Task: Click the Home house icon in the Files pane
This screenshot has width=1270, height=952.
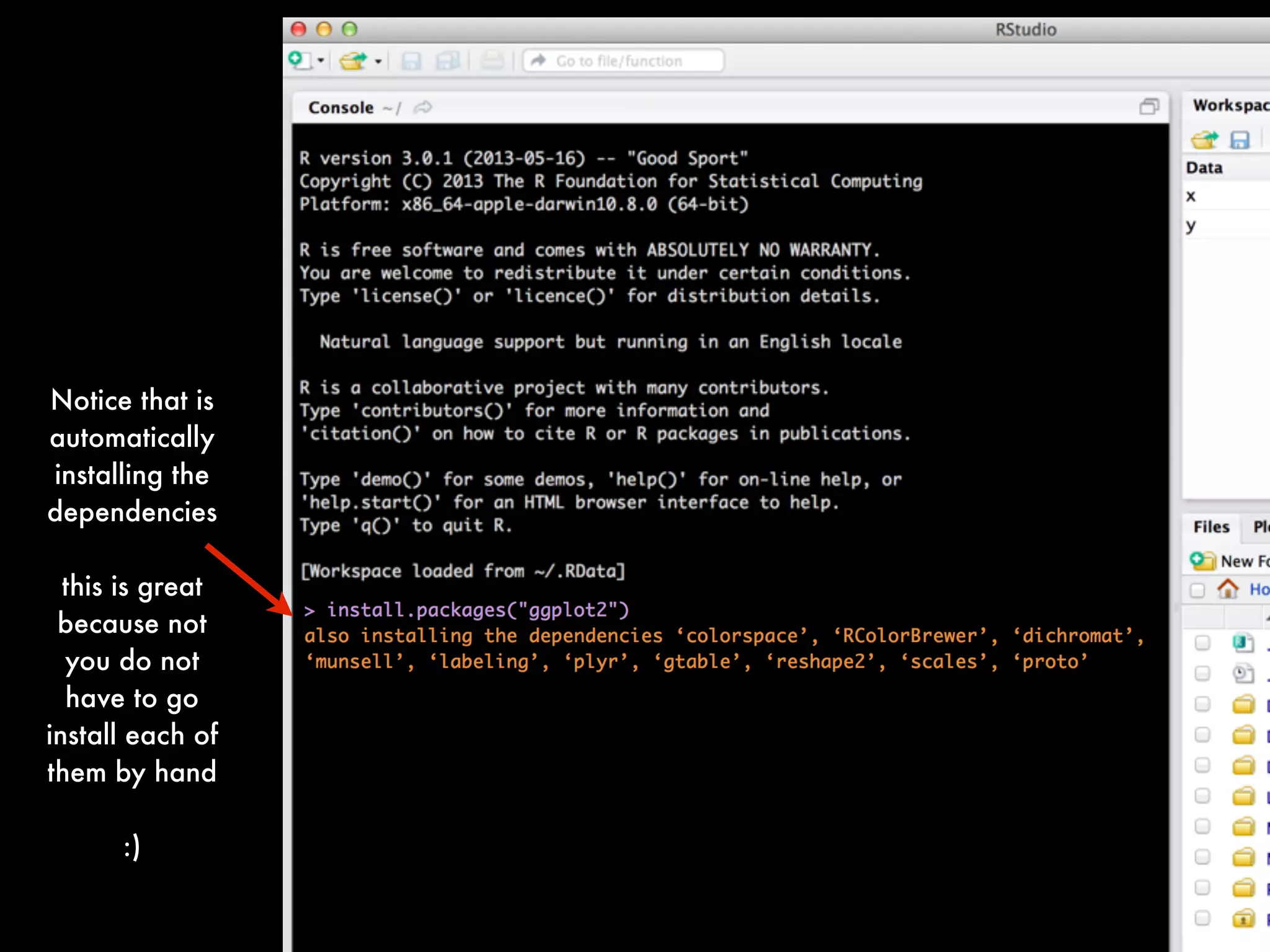Action: pos(1227,588)
